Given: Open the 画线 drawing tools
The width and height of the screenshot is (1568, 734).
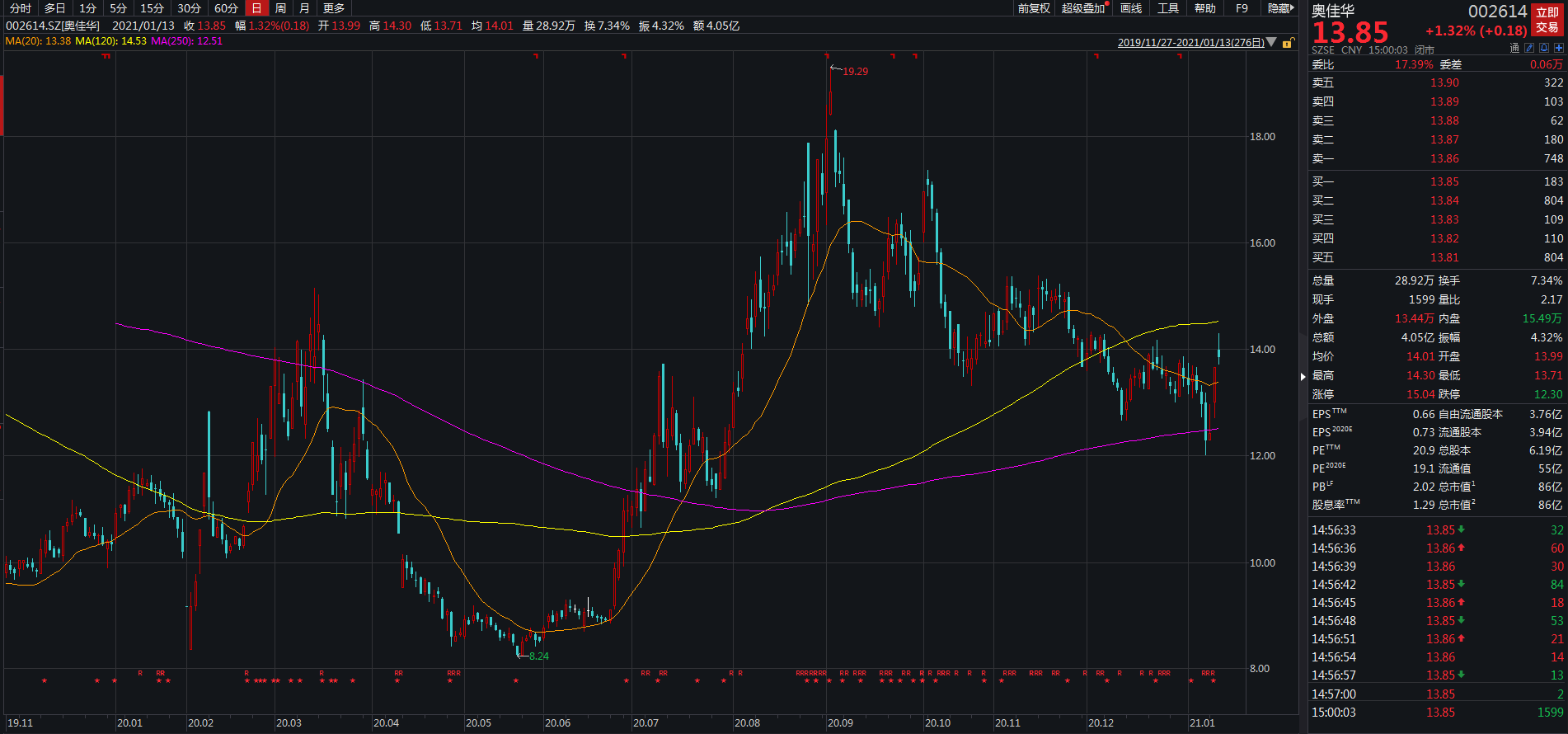Looking at the screenshot, I should point(1131,8).
